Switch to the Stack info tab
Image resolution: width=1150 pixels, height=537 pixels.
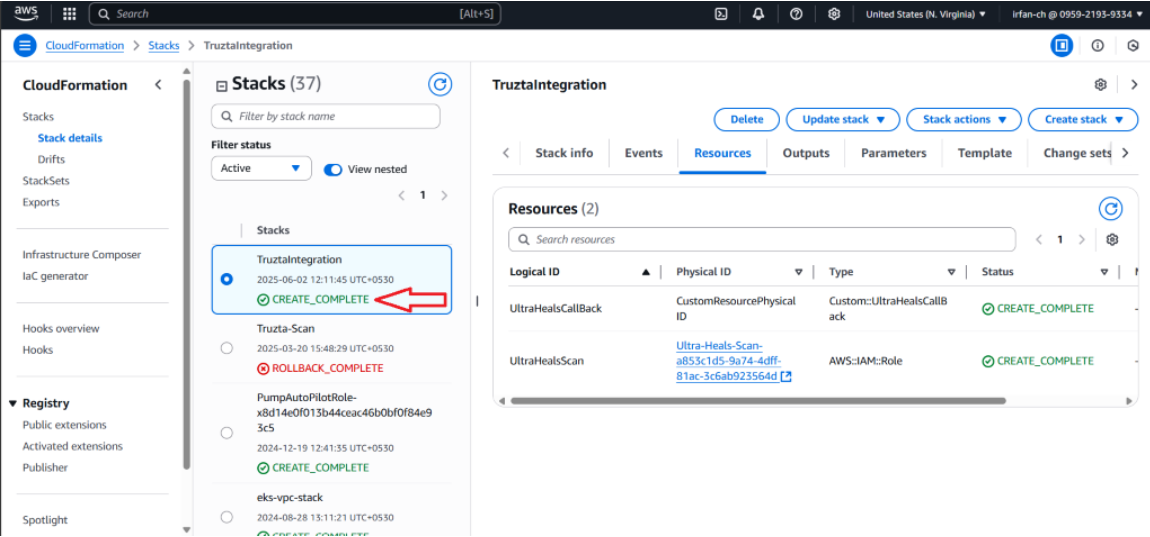(x=564, y=153)
